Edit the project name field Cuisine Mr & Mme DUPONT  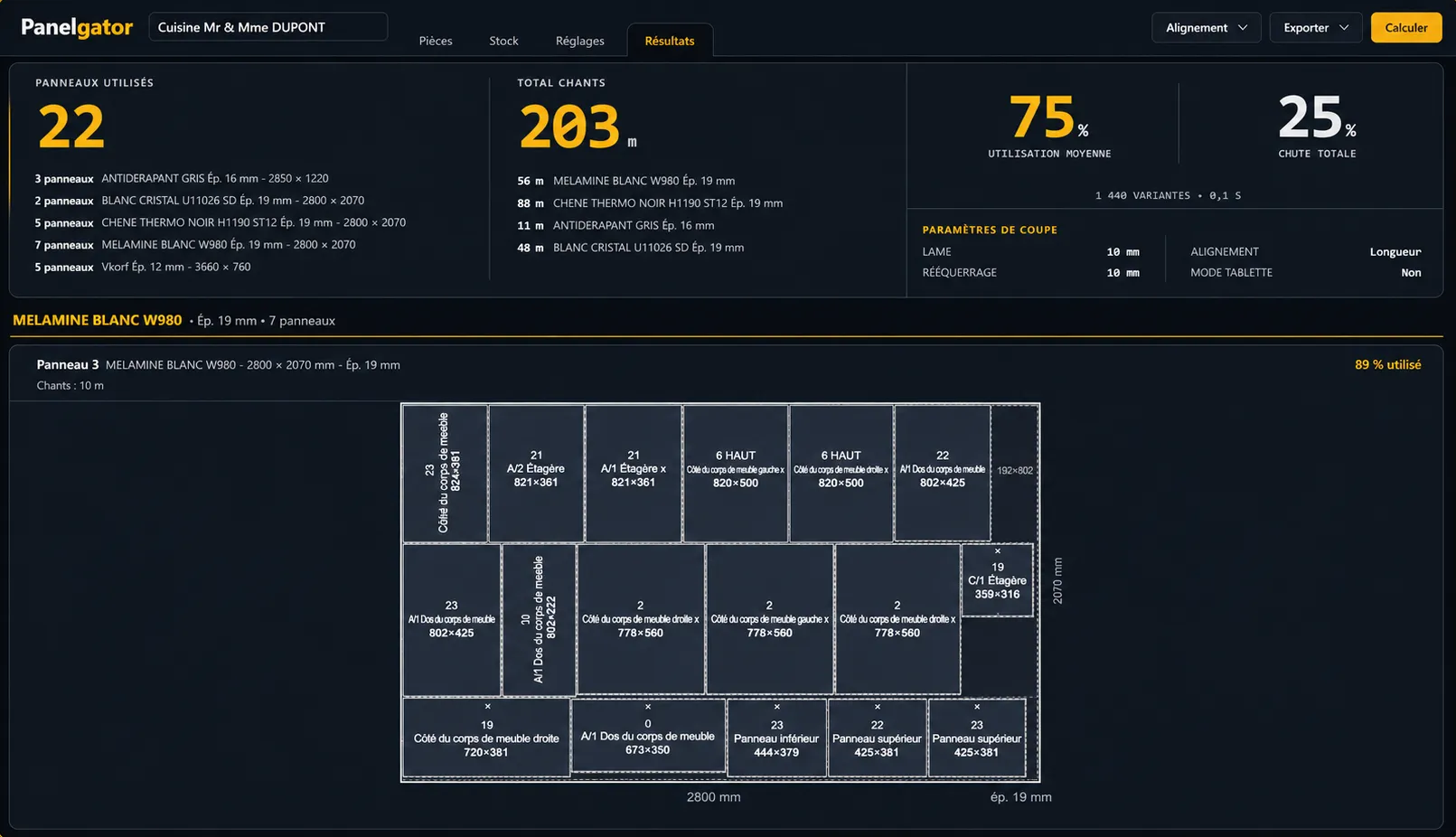[268, 27]
